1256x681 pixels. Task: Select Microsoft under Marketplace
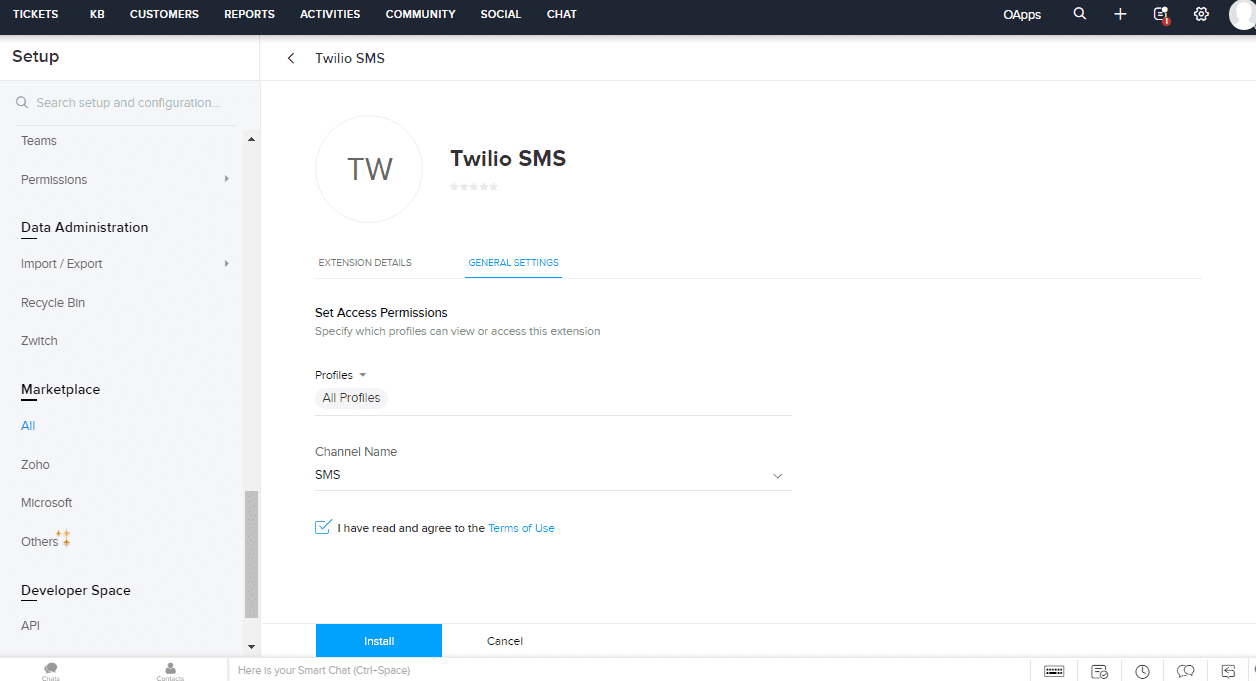[47, 503]
